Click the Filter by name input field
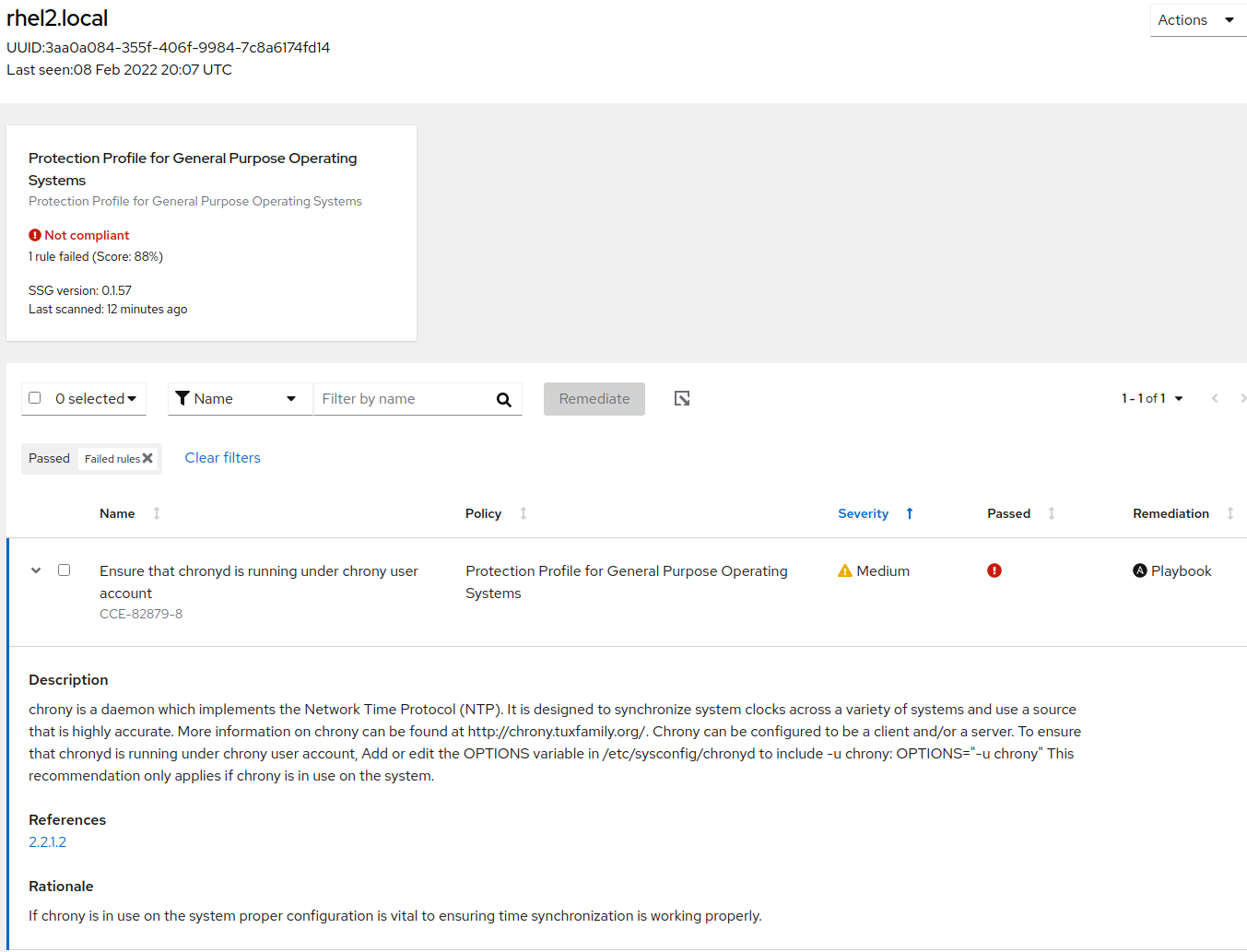Viewport: 1247px width, 952px height. click(401, 399)
